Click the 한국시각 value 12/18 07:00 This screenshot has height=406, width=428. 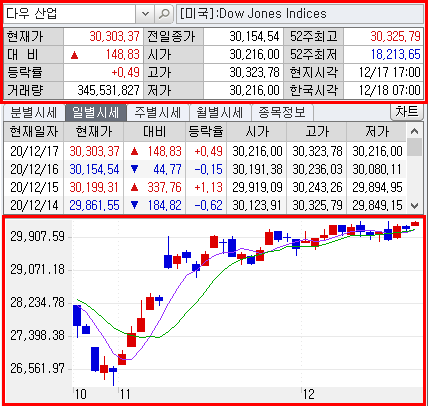(x=390, y=90)
